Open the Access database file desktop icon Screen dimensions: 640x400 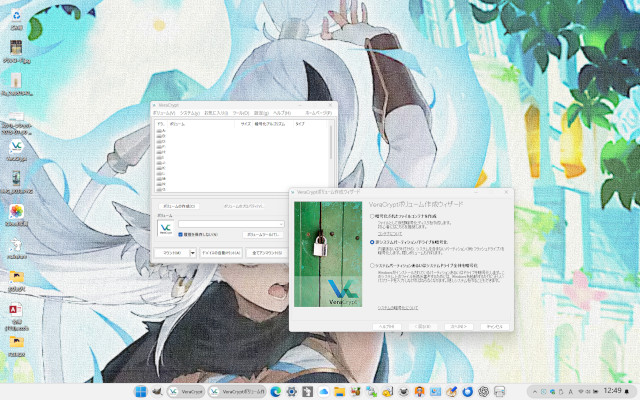point(16,316)
